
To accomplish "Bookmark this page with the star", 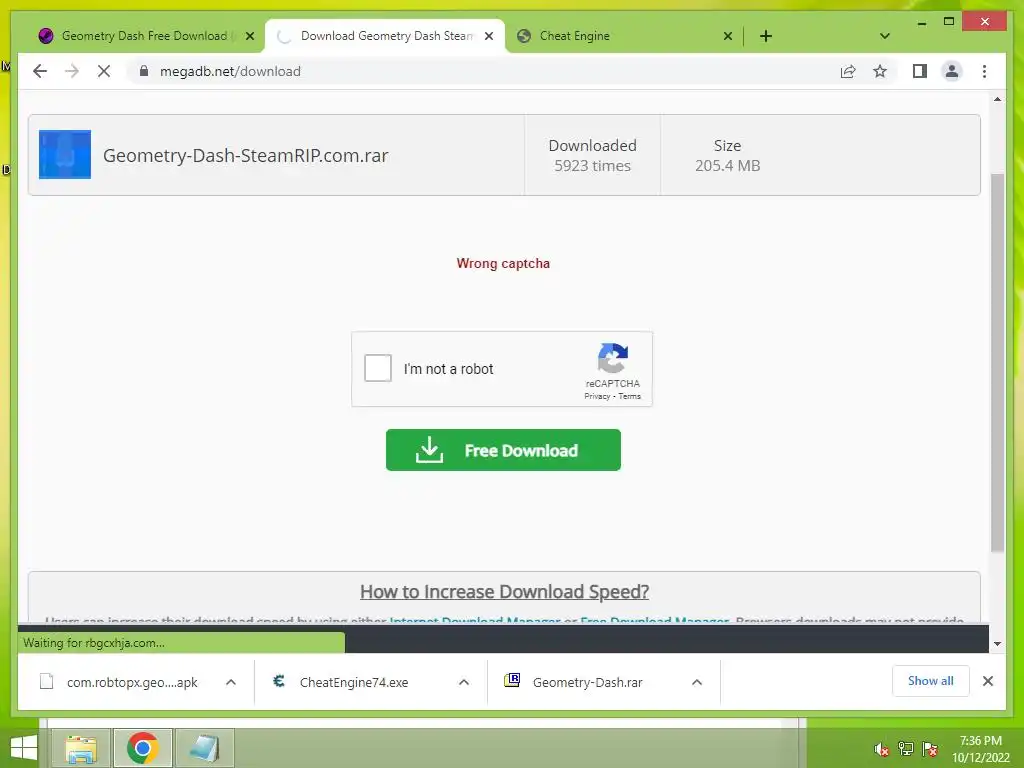I will click(x=880, y=71).
